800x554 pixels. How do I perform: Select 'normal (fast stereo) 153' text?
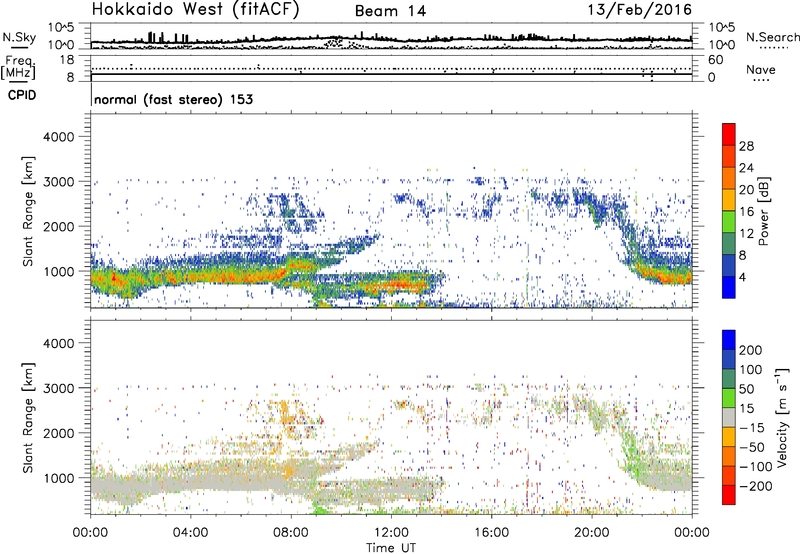point(173,99)
